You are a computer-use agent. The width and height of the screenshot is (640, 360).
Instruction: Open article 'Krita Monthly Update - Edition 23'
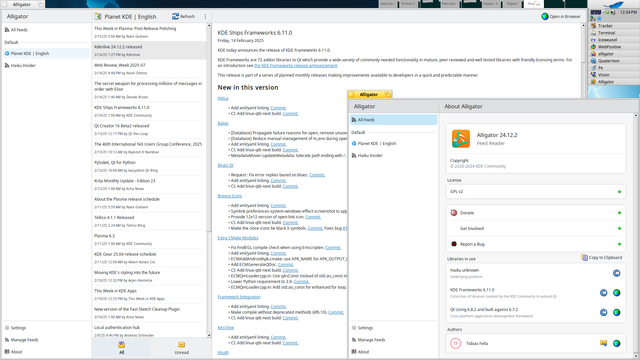tap(149, 184)
